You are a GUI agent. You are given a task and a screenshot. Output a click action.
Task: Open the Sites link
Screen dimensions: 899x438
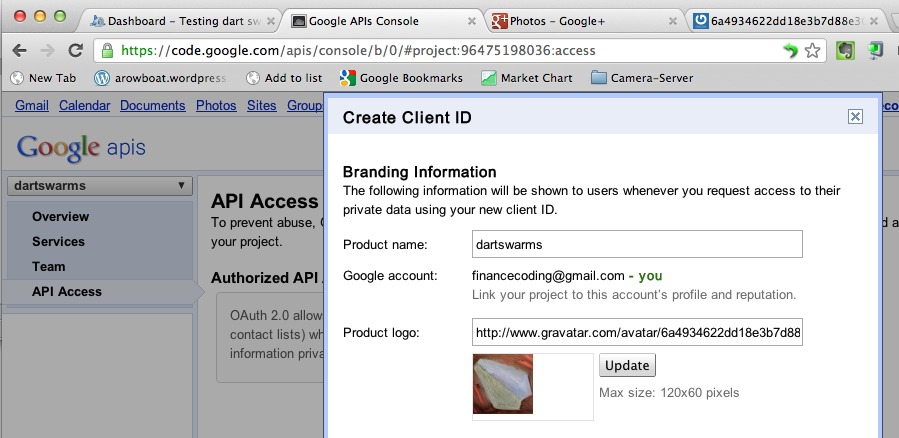261,105
